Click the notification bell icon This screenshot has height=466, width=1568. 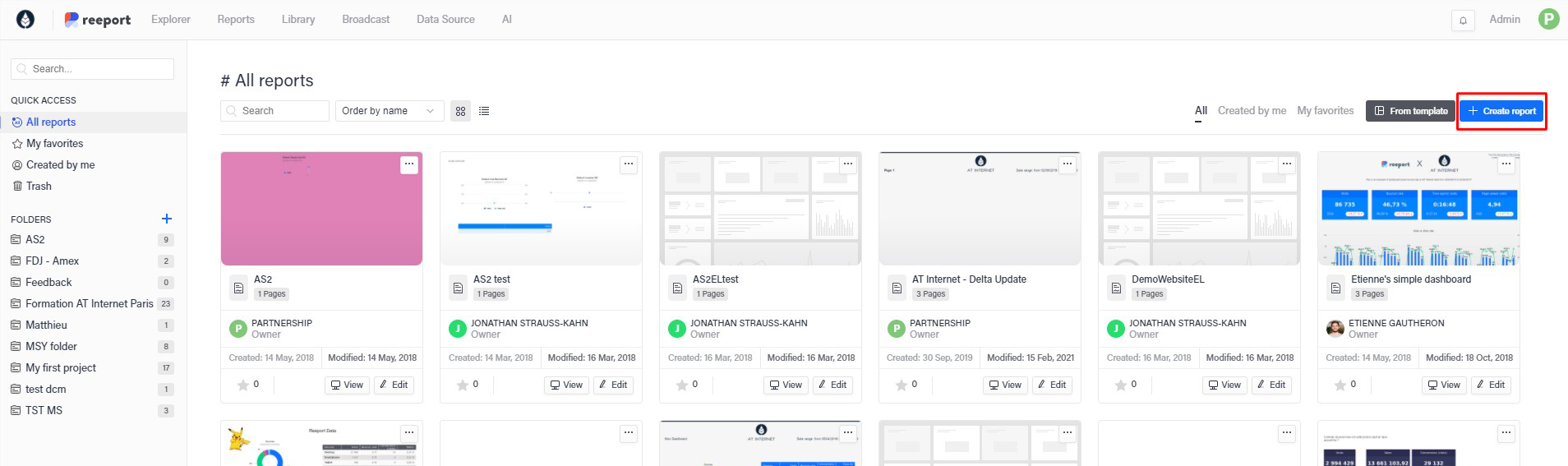1463,21
